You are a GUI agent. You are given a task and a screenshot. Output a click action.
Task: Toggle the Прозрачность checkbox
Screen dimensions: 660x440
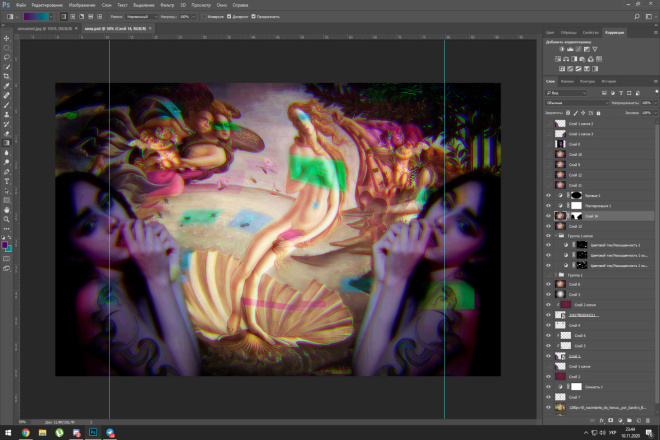pos(253,17)
